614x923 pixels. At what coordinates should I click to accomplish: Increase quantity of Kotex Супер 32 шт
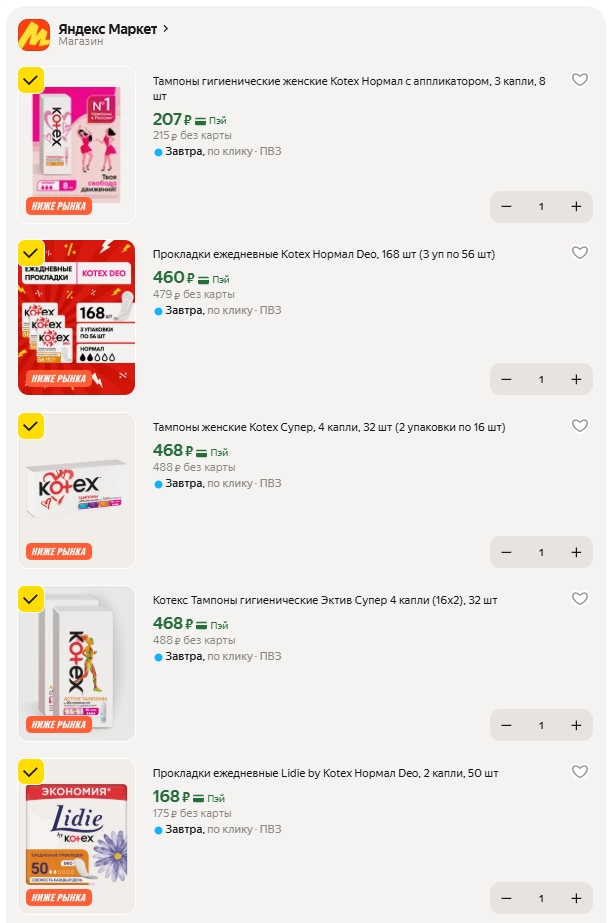tap(576, 552)
